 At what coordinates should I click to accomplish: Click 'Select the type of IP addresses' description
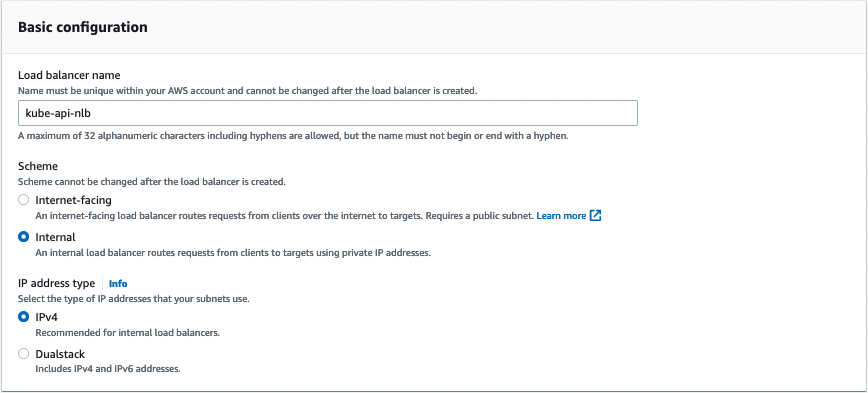point(134,299)
